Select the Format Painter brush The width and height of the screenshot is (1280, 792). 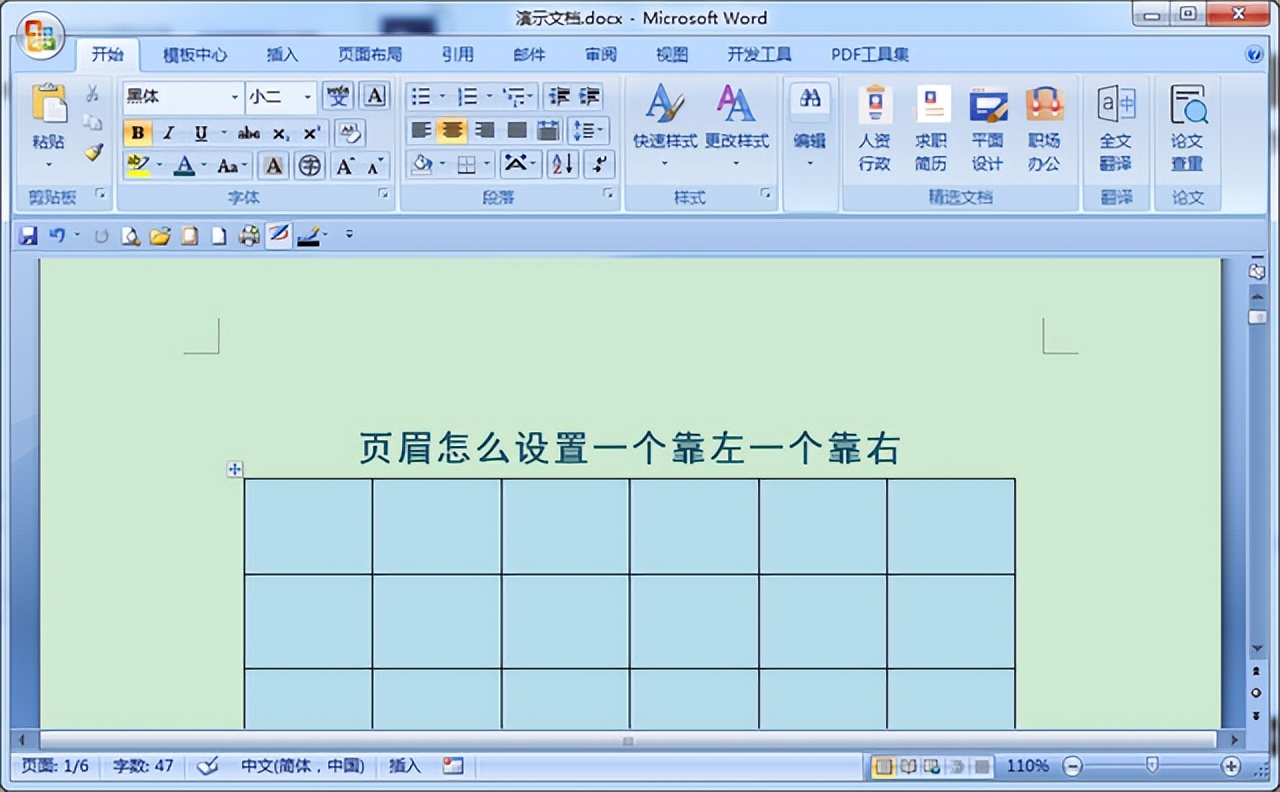(92, 152)
